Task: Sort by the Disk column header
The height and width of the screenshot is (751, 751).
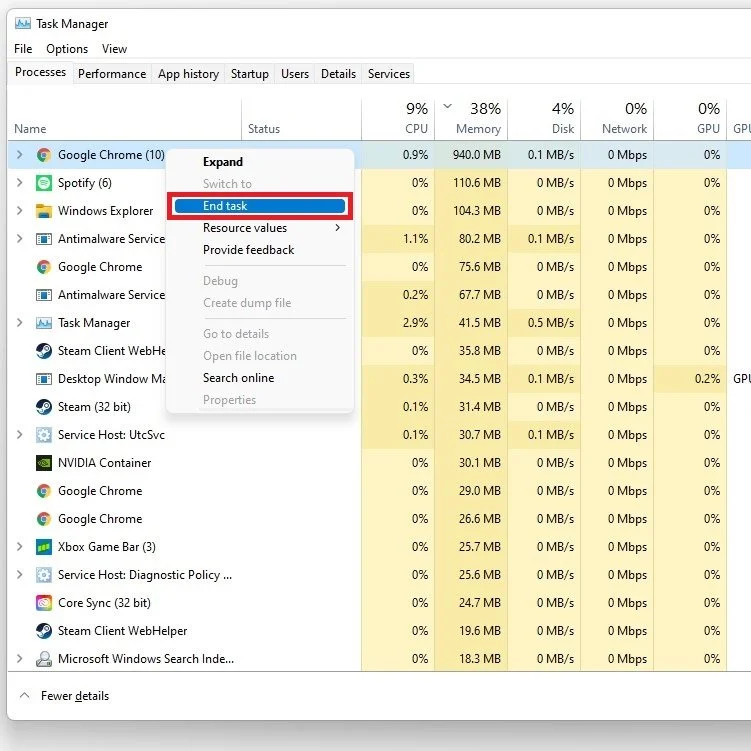Action: 544,119
